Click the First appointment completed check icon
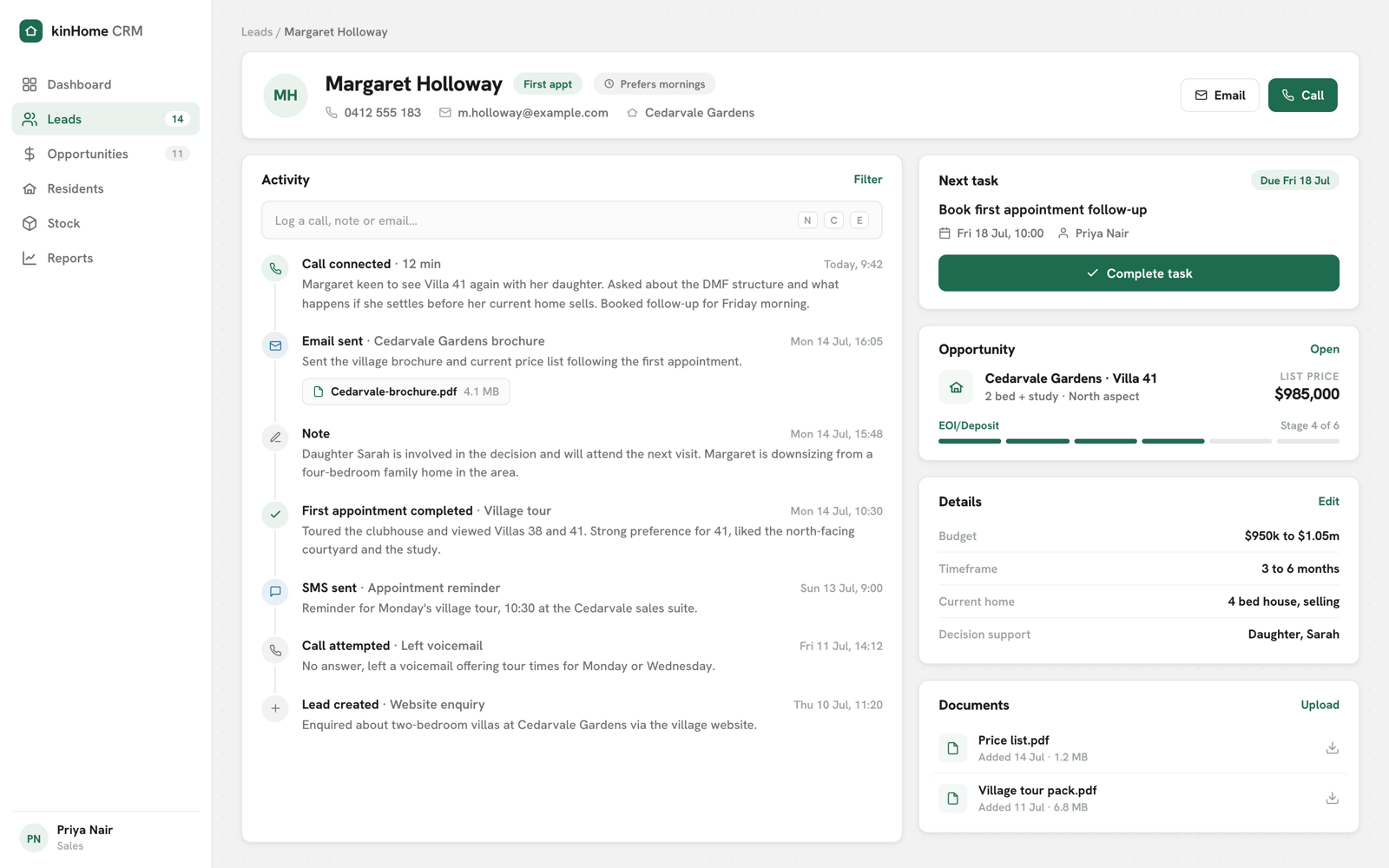The height and width of the screenshot is (868, 1389). (275, 515)
